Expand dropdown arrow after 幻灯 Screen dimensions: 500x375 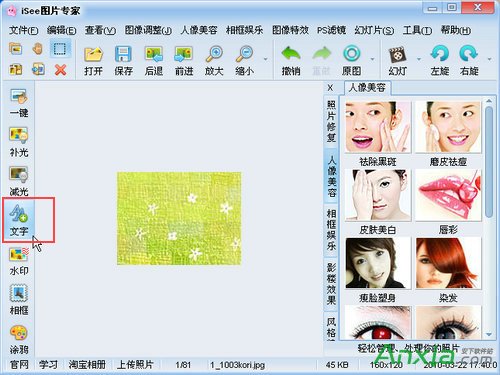[419, 59]
